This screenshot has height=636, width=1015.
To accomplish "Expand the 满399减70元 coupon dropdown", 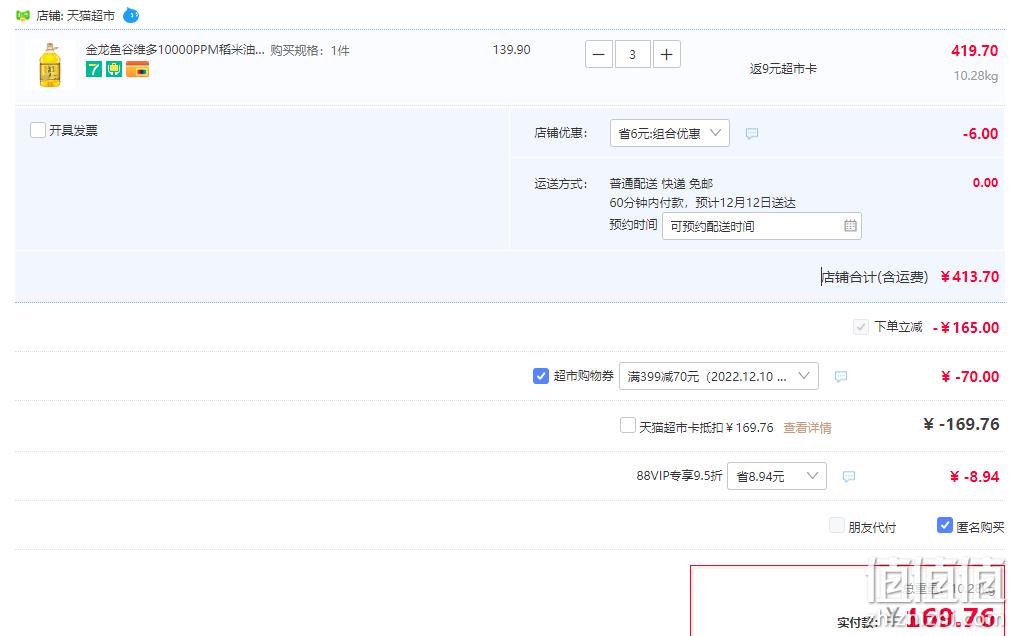I will point(719,376).
